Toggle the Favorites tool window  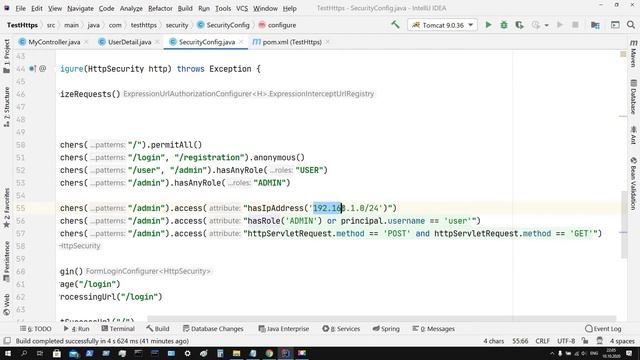6,208
